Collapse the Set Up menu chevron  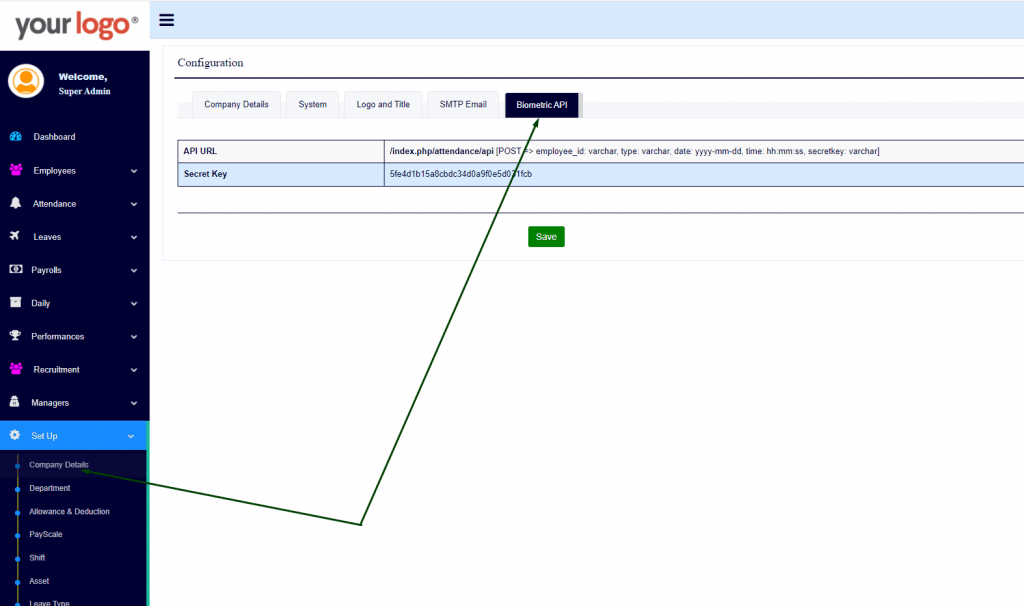tap(130, 436)
